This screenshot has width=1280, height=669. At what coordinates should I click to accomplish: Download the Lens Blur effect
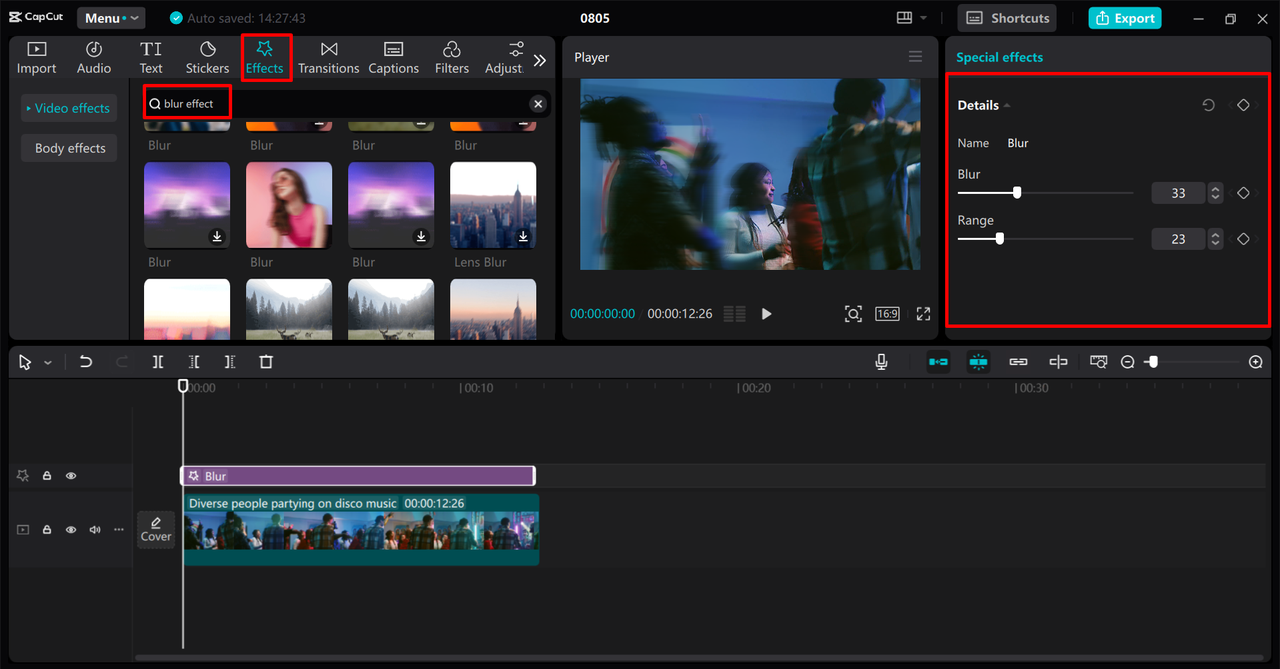coord(523,237)
